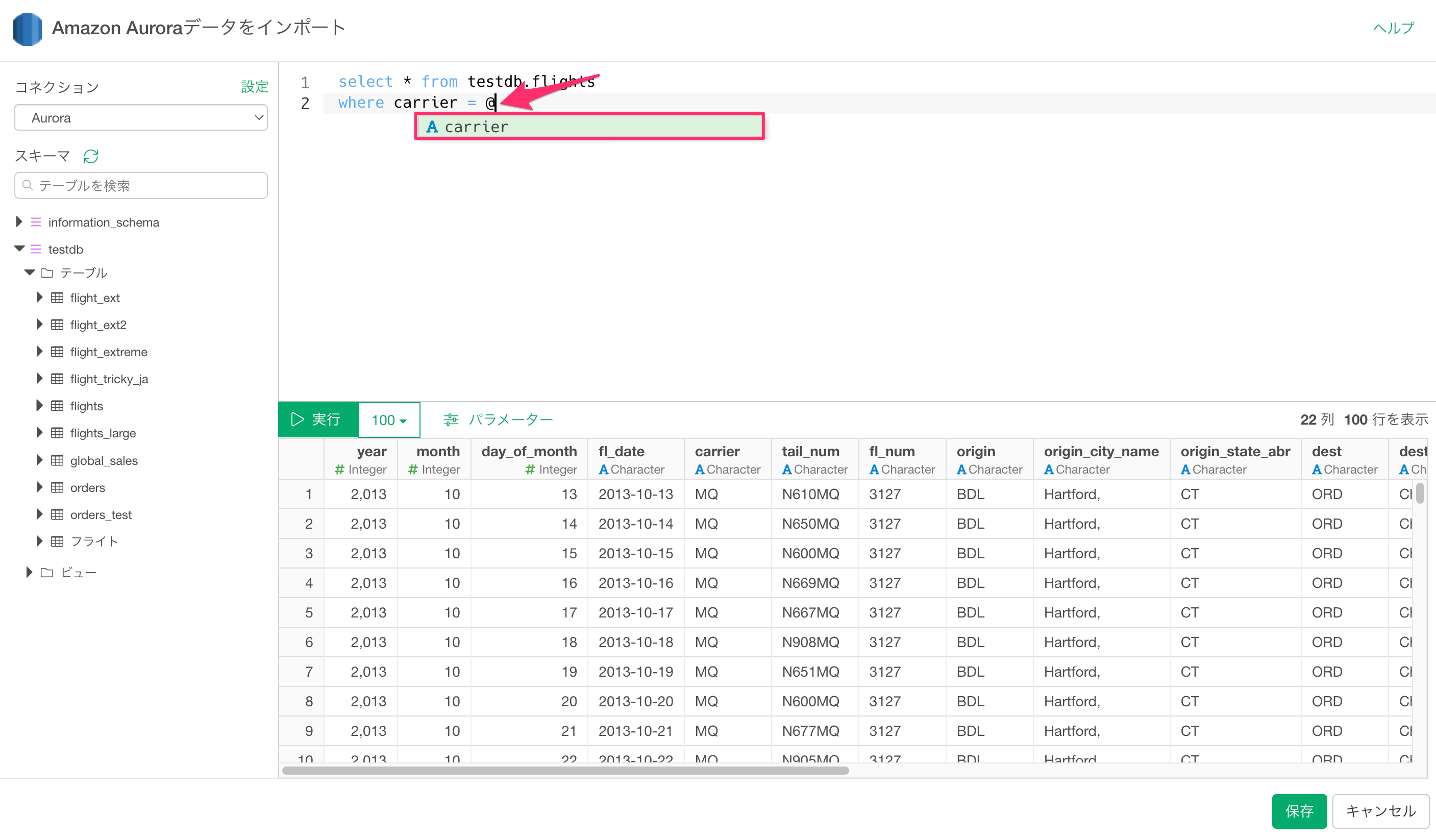1436x840 pixels.
Task: Click the carrier column header
Action: tap(728, 459)
